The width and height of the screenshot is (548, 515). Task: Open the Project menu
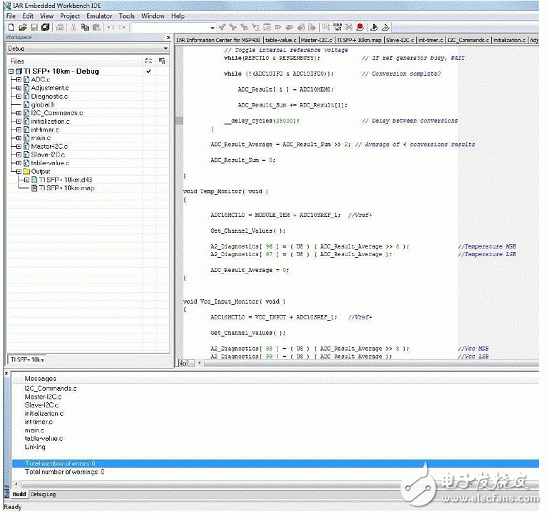70,16
